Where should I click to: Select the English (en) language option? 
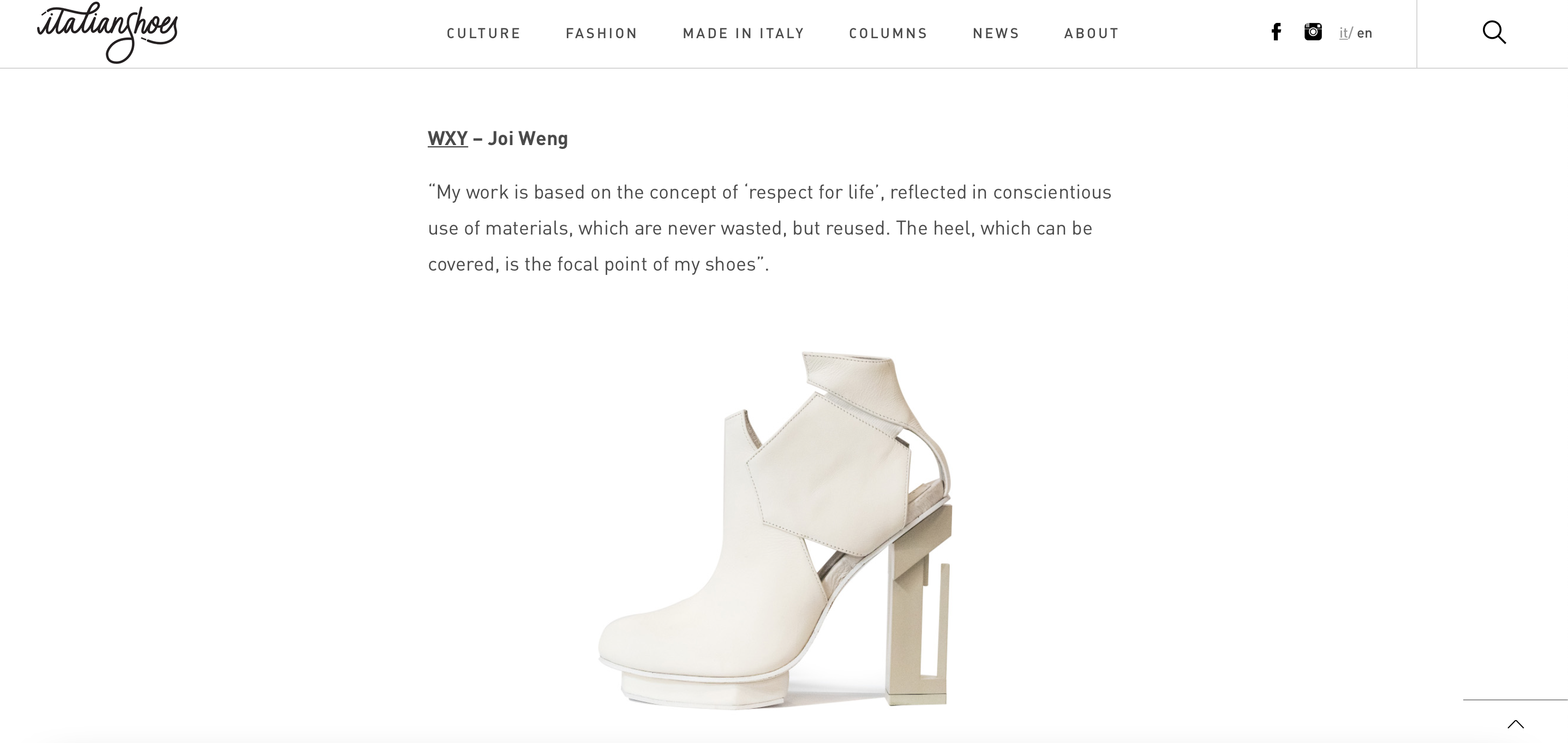point(1364,33)
